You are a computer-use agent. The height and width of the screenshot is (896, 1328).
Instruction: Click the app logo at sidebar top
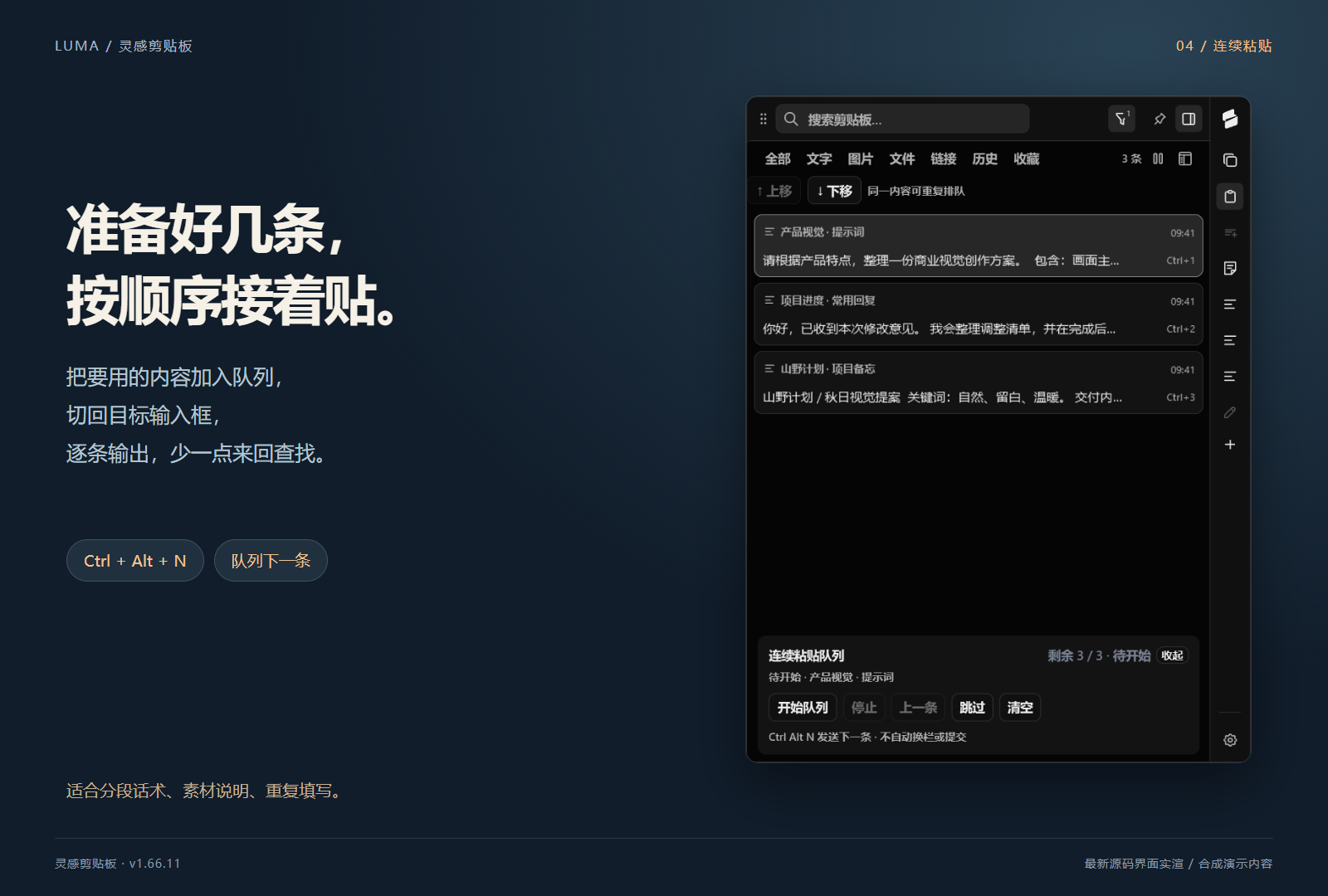(x=1230, y=119)
